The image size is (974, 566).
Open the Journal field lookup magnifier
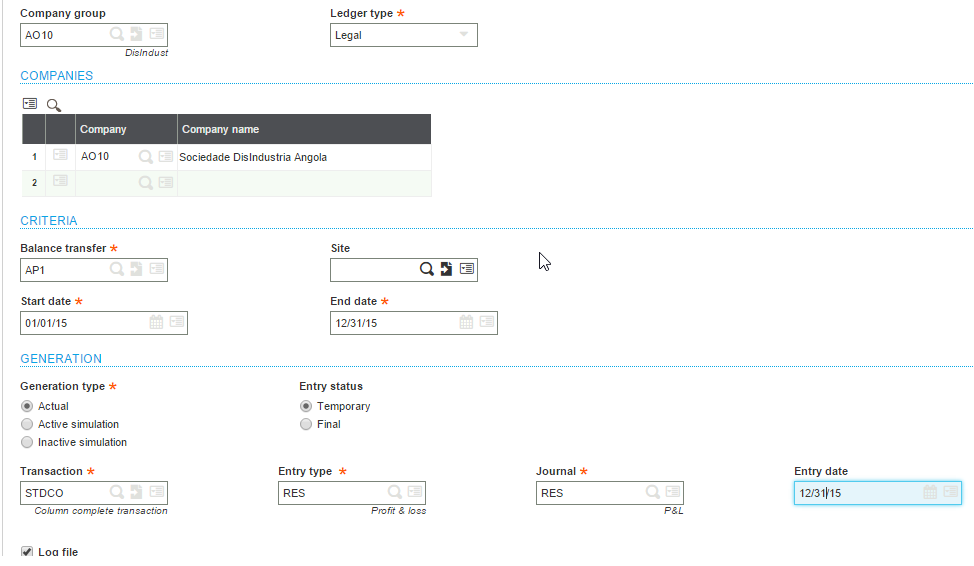pyautogui.click(x=652, y=492)
